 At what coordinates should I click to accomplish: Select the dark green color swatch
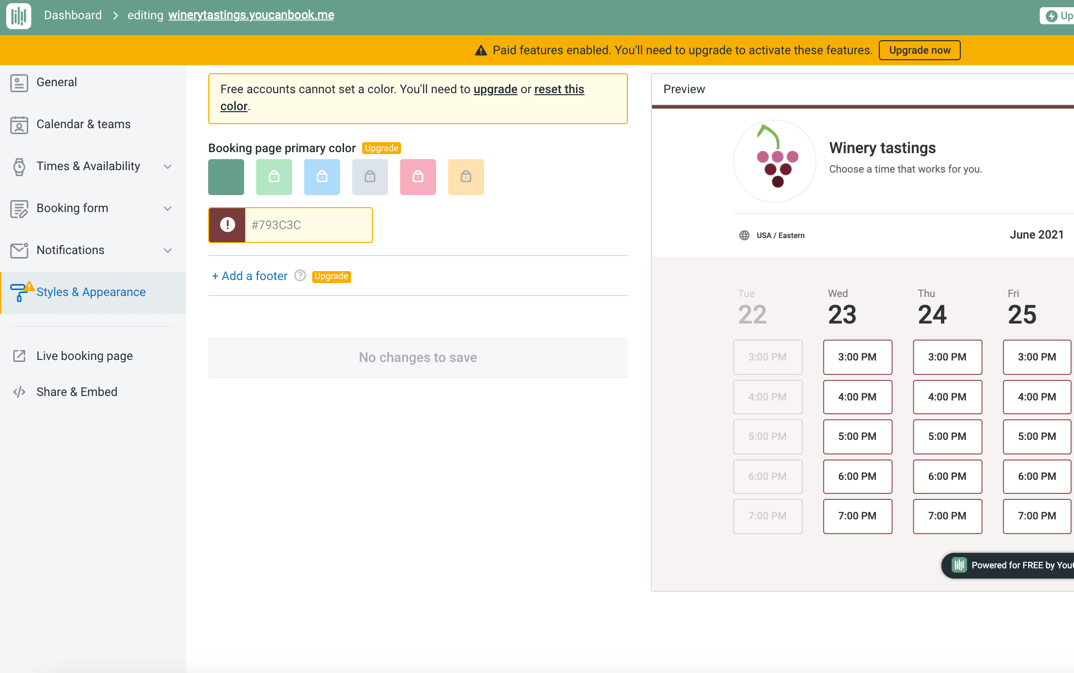(x=226, y=177)
